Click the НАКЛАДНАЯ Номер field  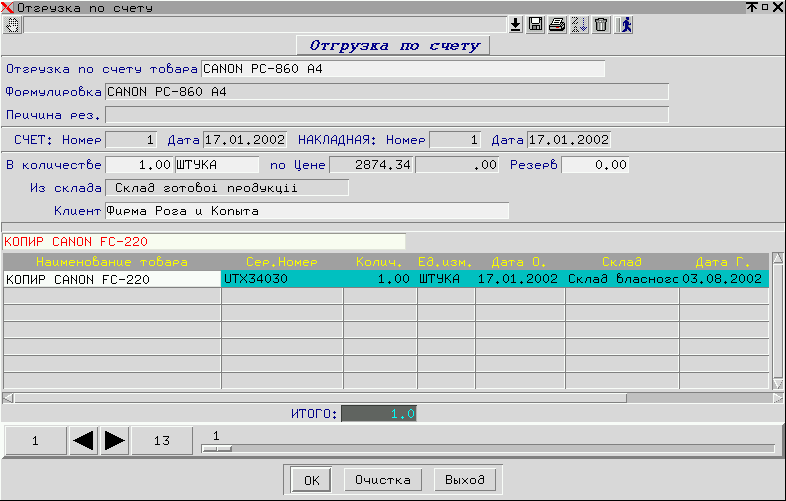click(x=455, y=139)
